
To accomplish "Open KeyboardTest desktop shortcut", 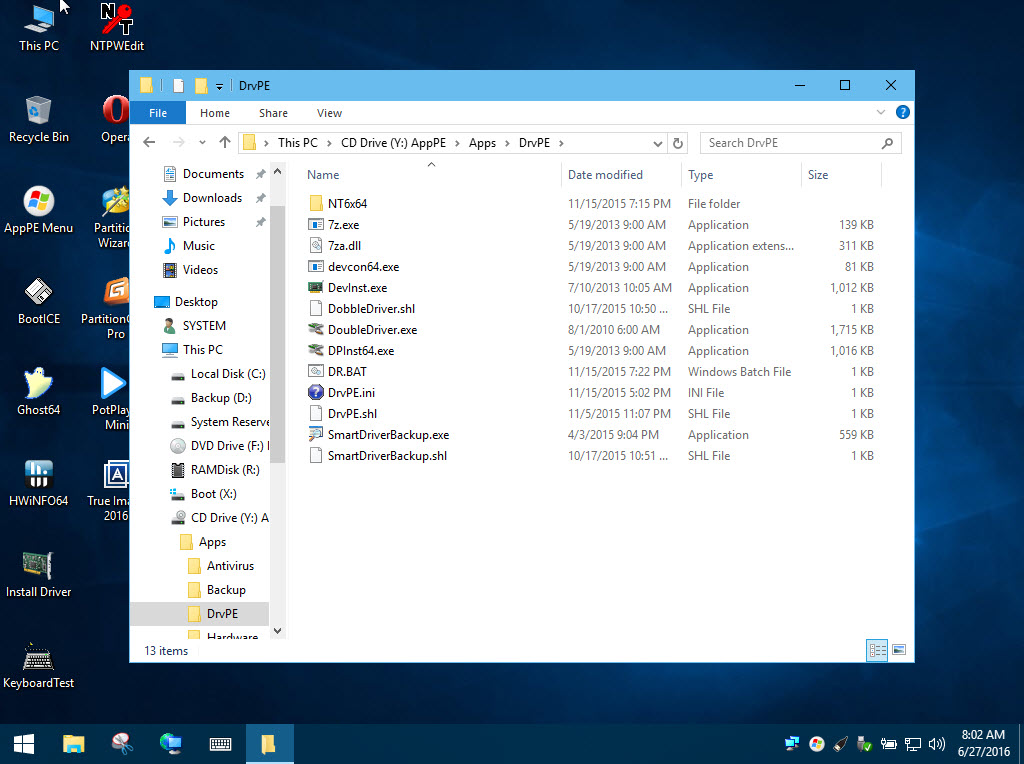I will [x=39, y=665].
